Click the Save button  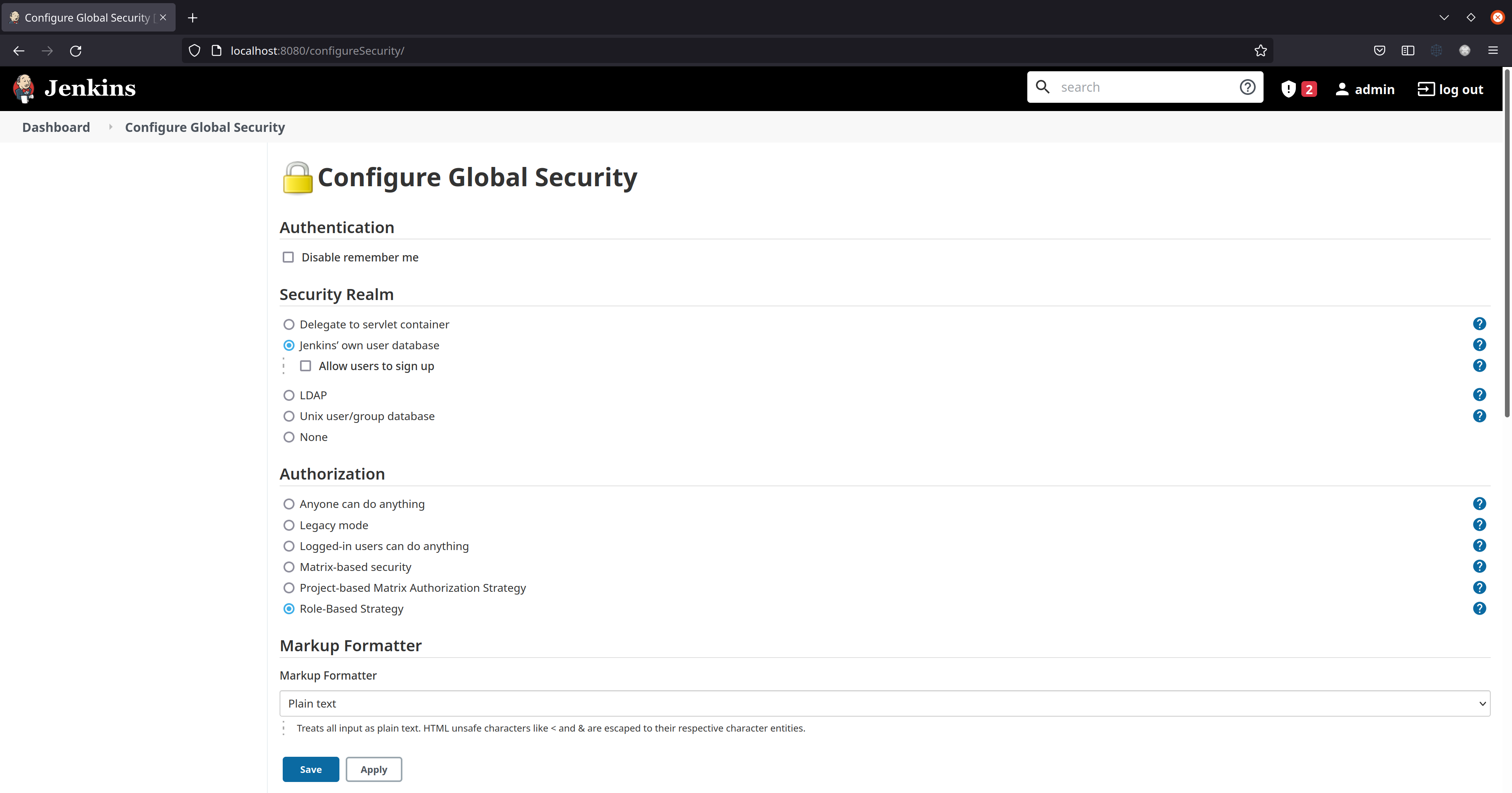[x=311, y=769]
